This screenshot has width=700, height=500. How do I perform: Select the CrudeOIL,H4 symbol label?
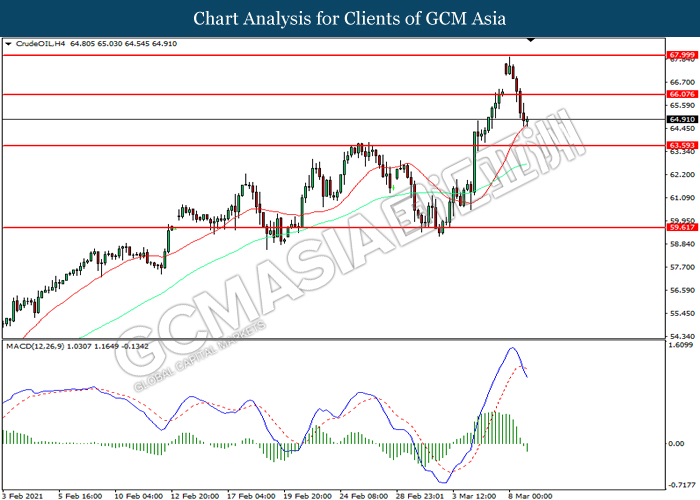click(x=40, y=44)
